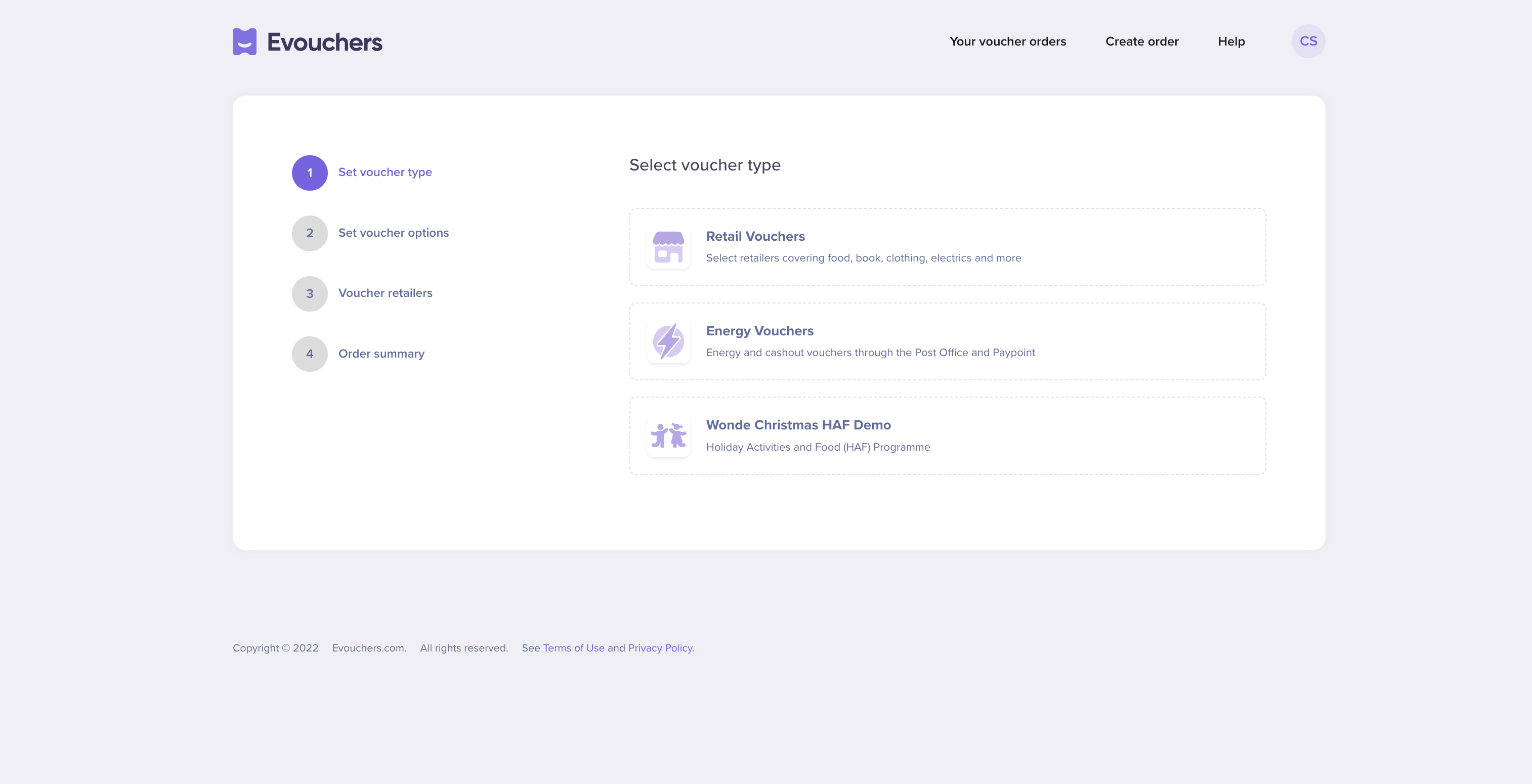
Task: Click step 4 circle
Action: tap(310, 354)
